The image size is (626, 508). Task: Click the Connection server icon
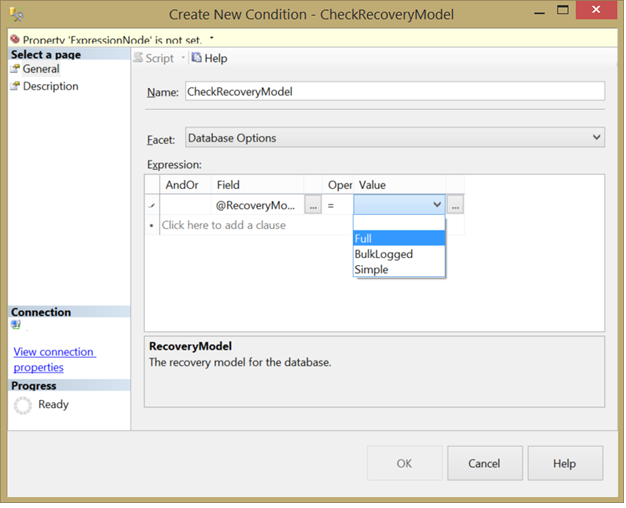(x=16, y=325)
